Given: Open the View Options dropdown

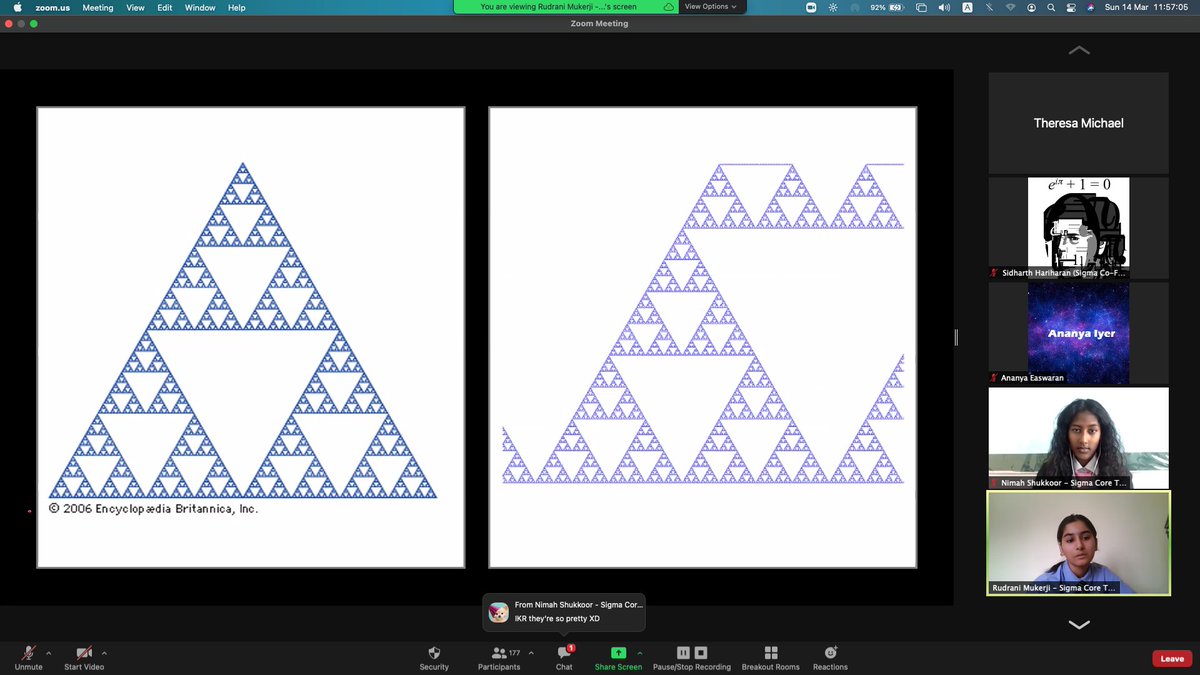Looking at the screenshot, I should point(711,7).
